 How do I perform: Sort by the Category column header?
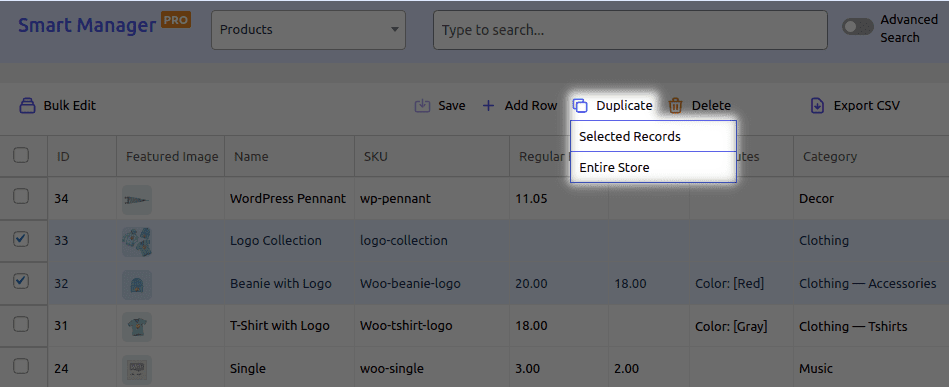871,156
